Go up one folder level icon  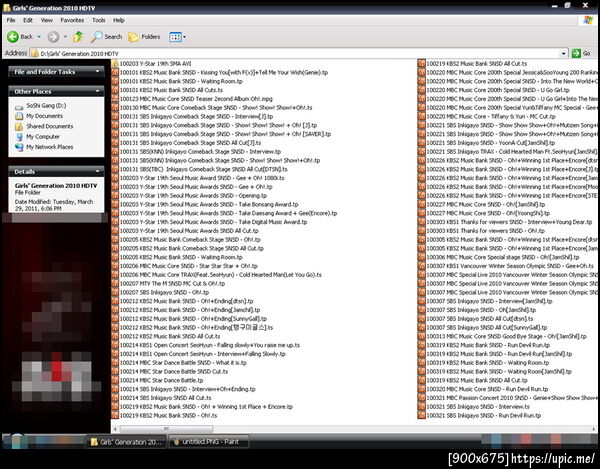[x=78, y=37]
